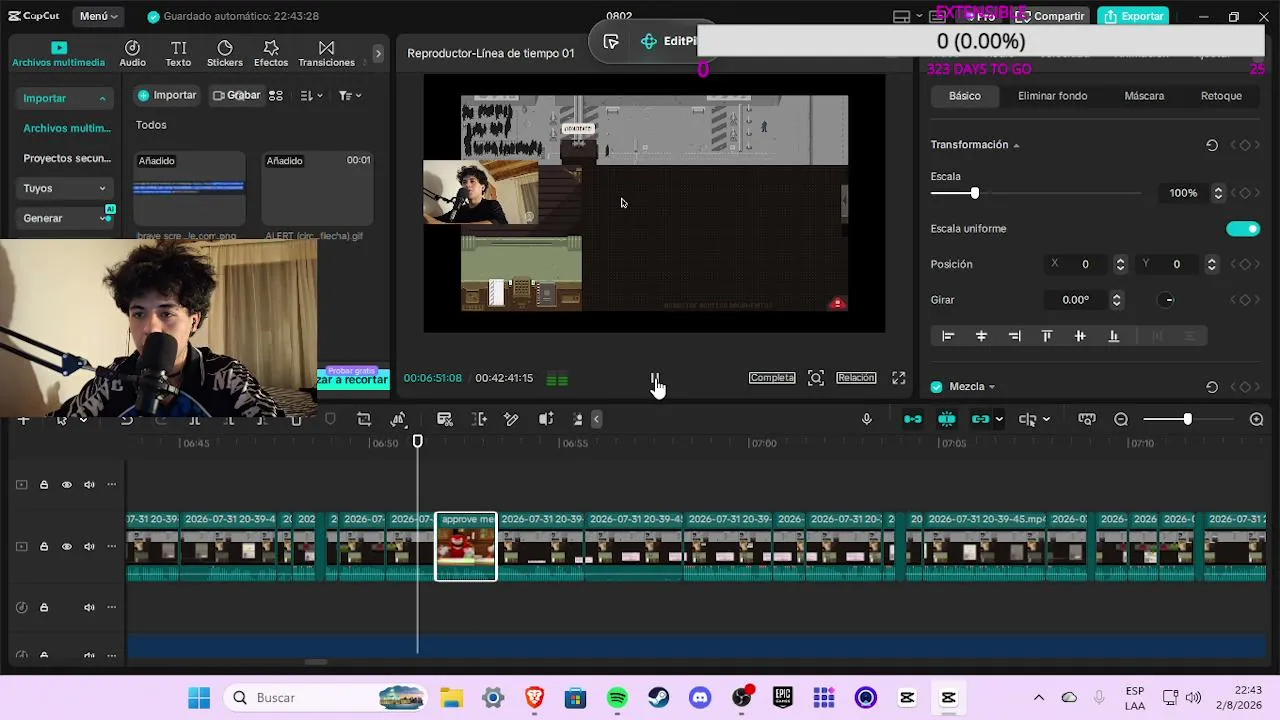Click the Escala percentage stepper
This screenshot has width=1280, height=720.
[x=1218, y=193]
